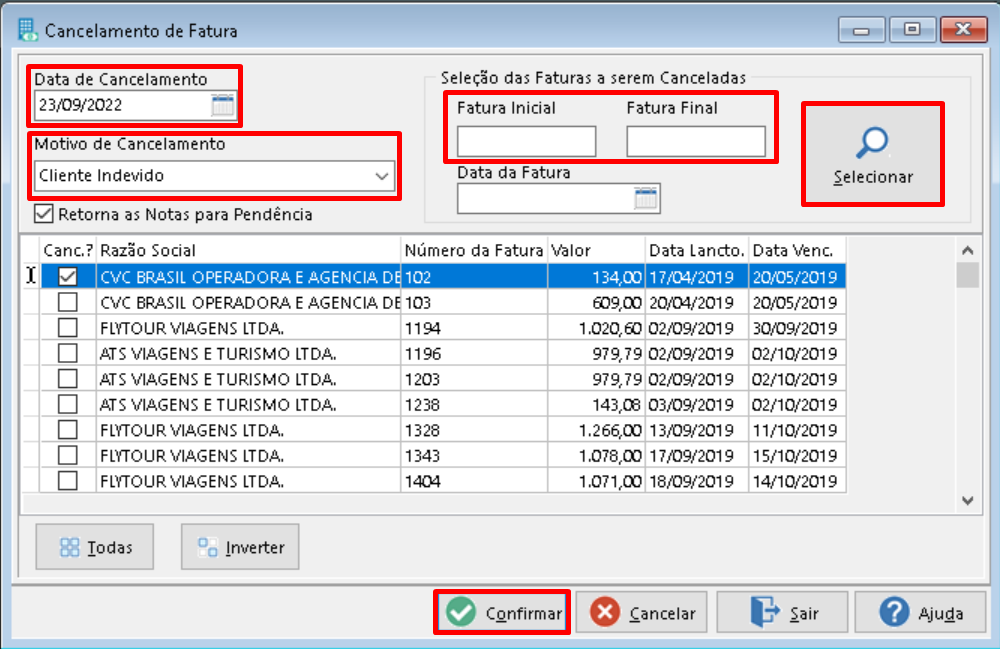Image resolution: width=1000 pixels, height=649 pixels.
Task: Sort by Número da Fatura column header
Action: click(x=474, y=251)
